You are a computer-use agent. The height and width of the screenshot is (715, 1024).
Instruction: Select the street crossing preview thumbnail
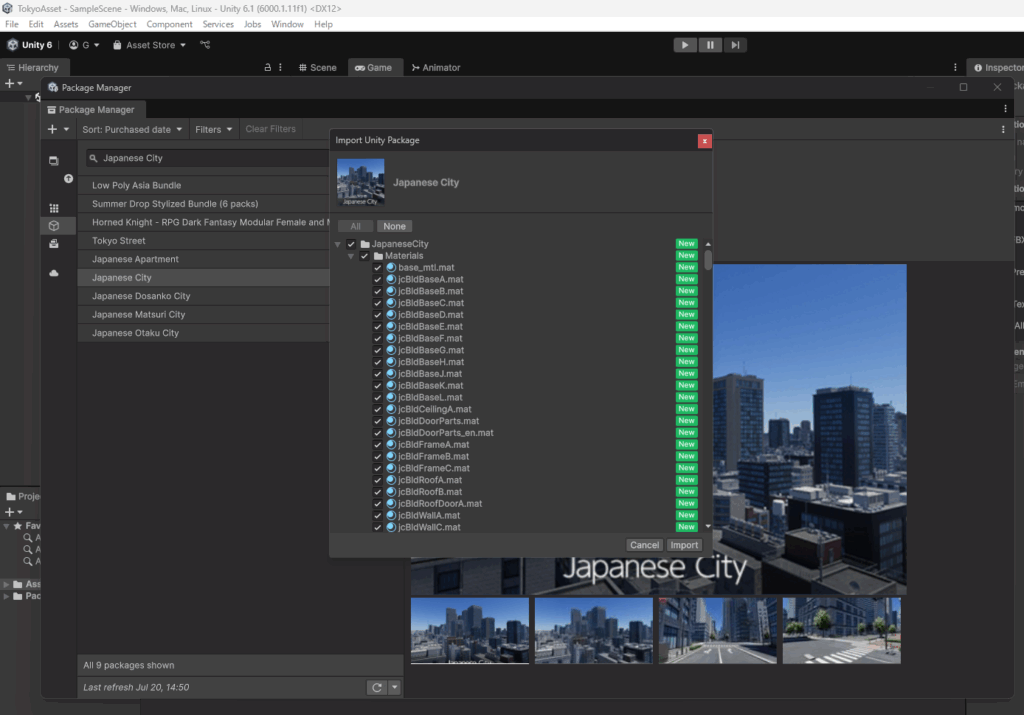[x=842, y=631]
